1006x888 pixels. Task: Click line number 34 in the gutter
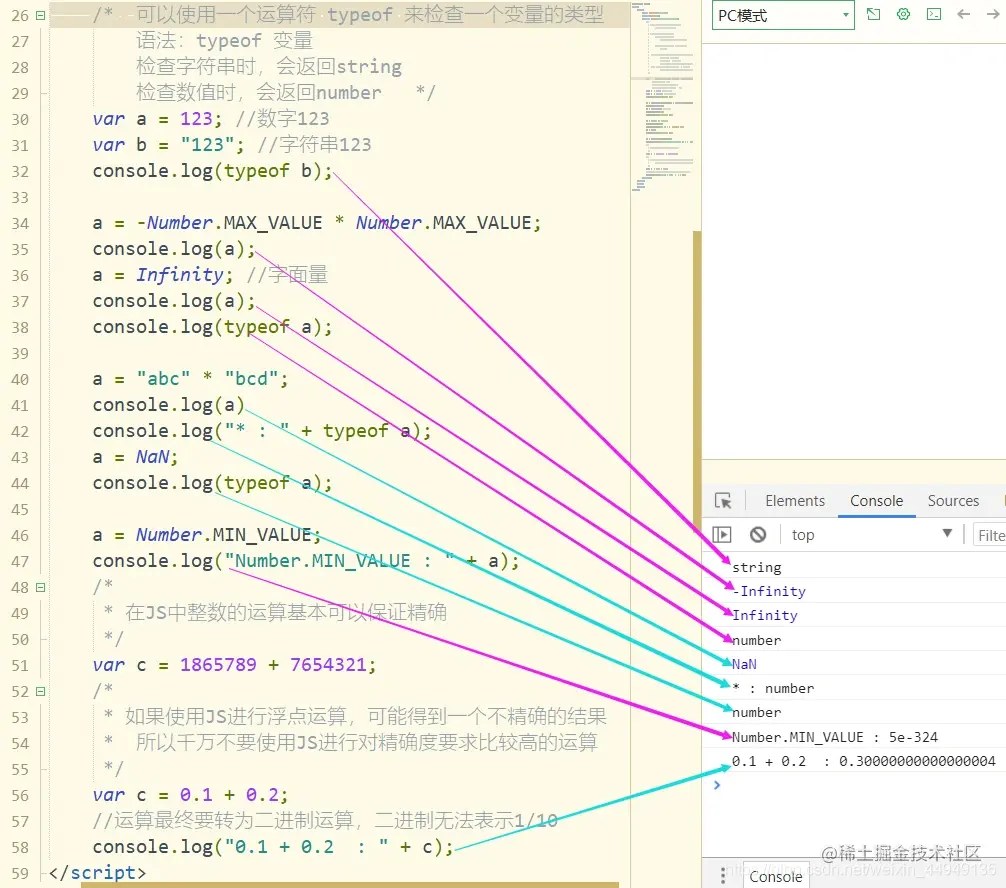click(x=20, y=223)
